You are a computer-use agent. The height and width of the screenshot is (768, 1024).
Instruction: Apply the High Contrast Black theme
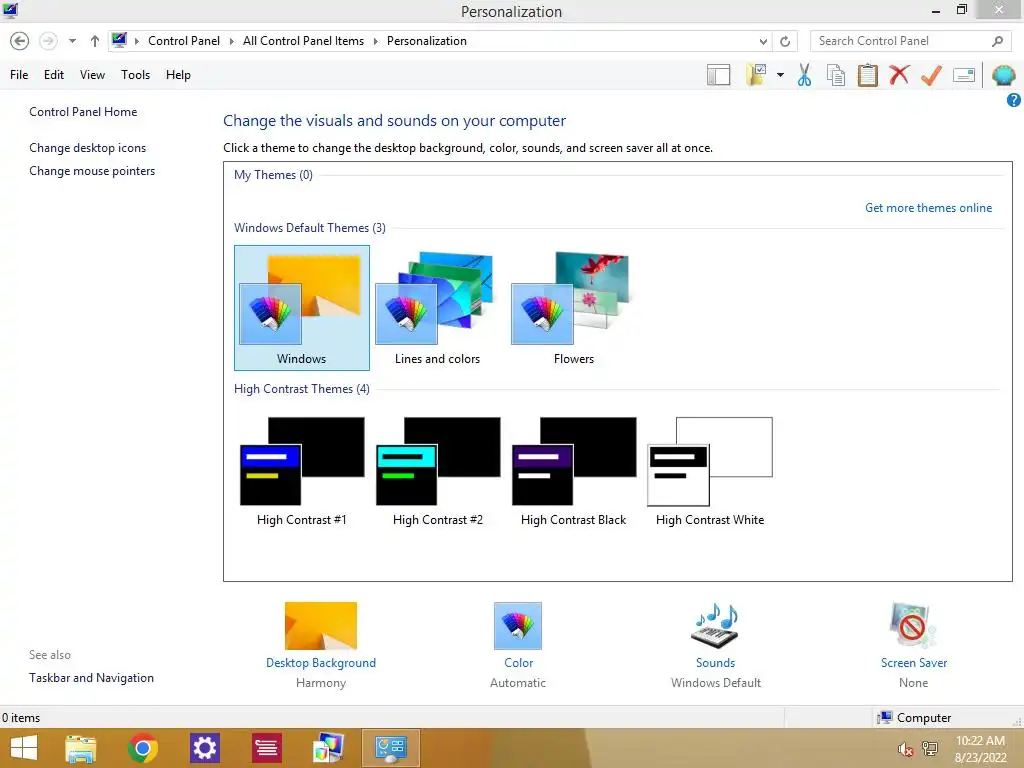[573, 472]
